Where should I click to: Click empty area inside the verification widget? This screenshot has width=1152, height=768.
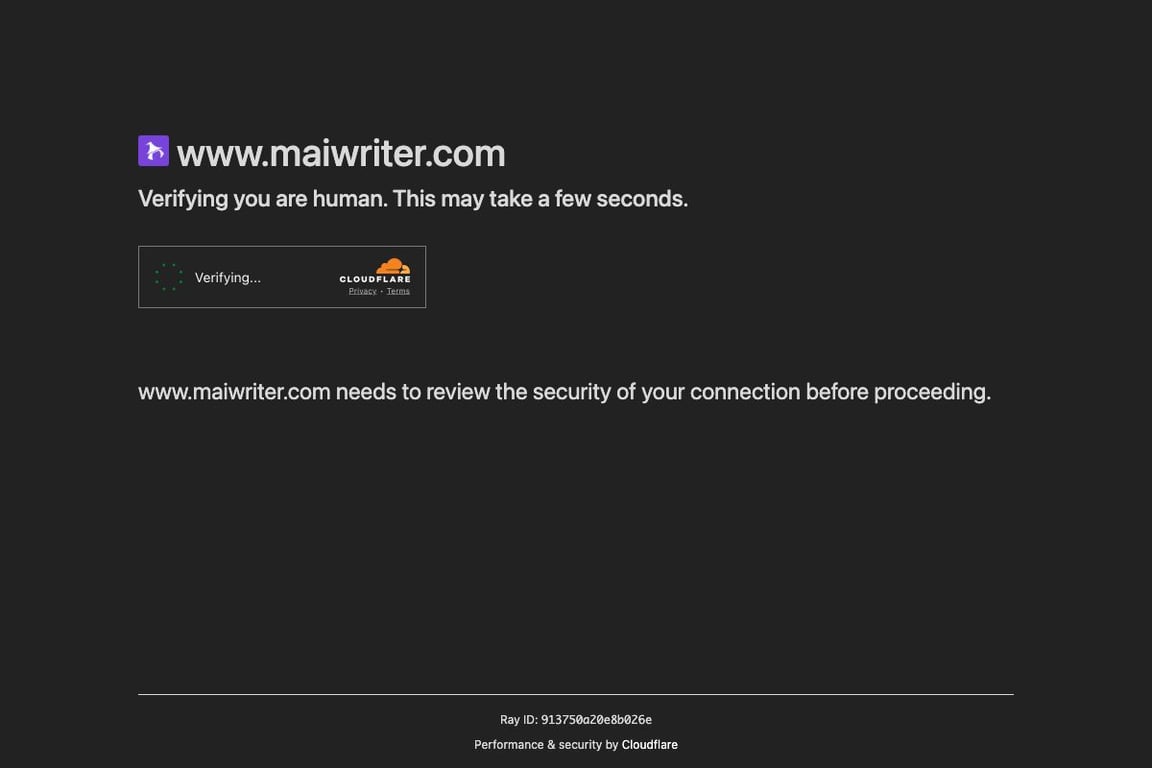pos(300,277)
